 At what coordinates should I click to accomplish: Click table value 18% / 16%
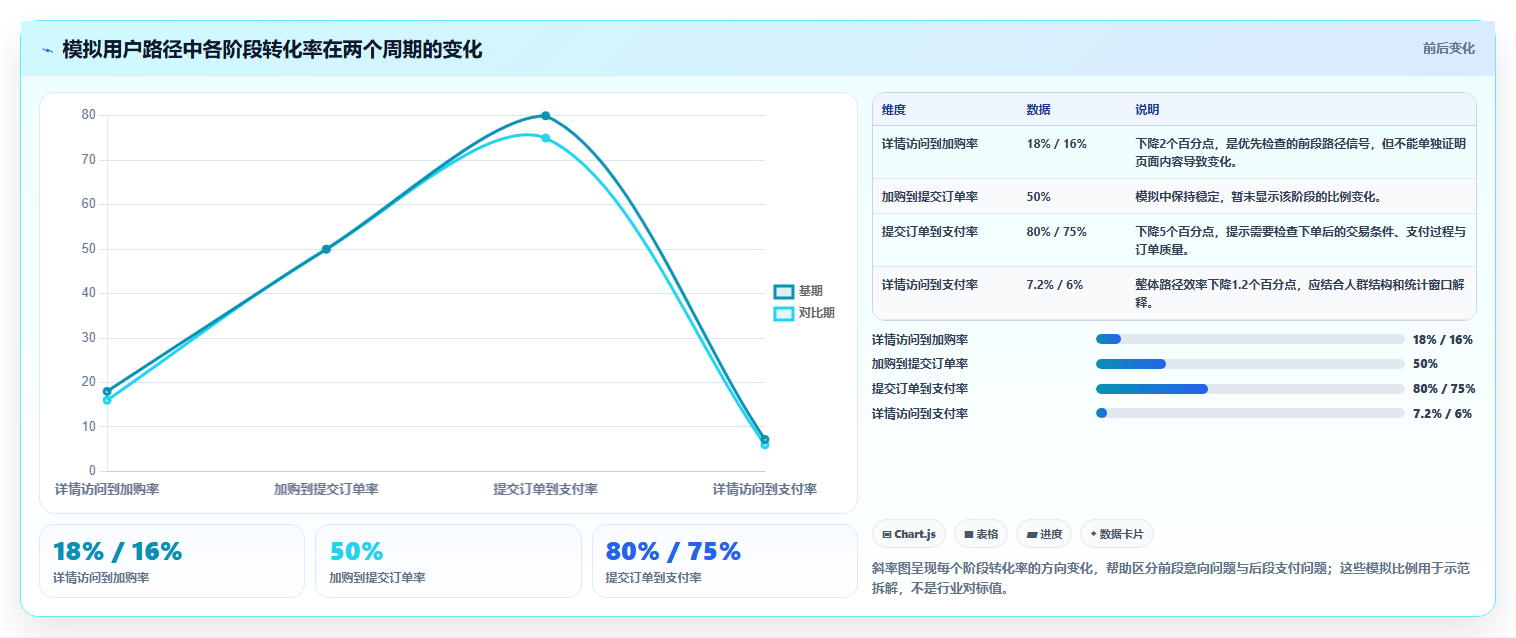[1056, 144]
